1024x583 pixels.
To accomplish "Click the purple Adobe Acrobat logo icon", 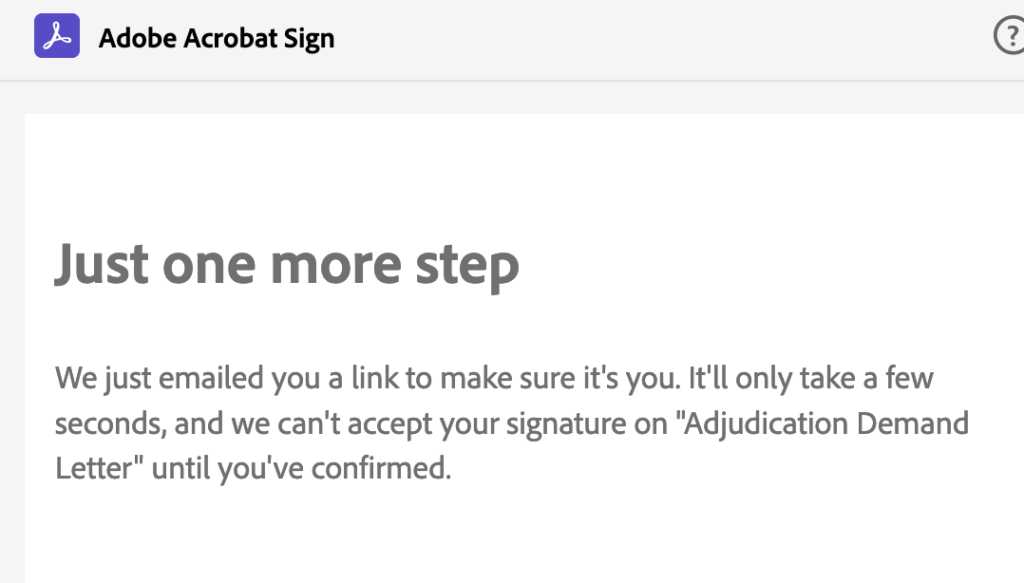I will (57, 36).
